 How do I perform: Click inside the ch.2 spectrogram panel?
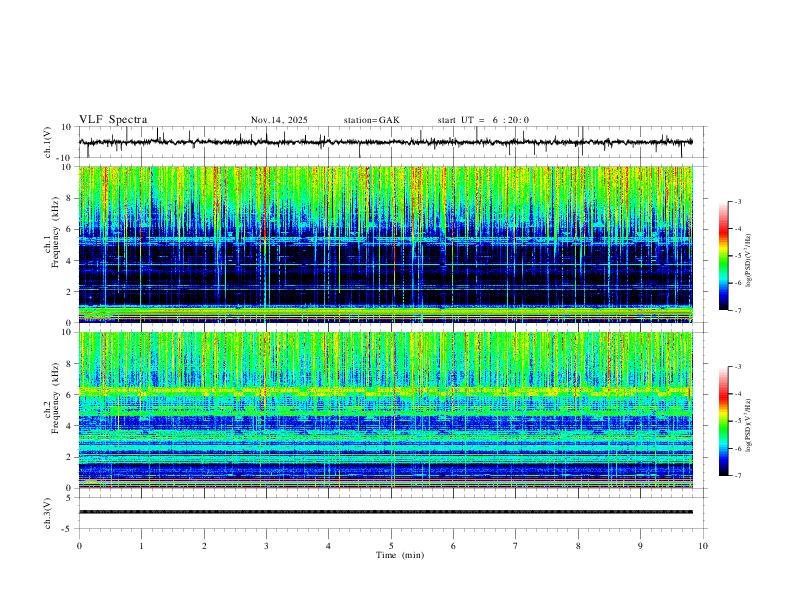[x=385, y=410]
